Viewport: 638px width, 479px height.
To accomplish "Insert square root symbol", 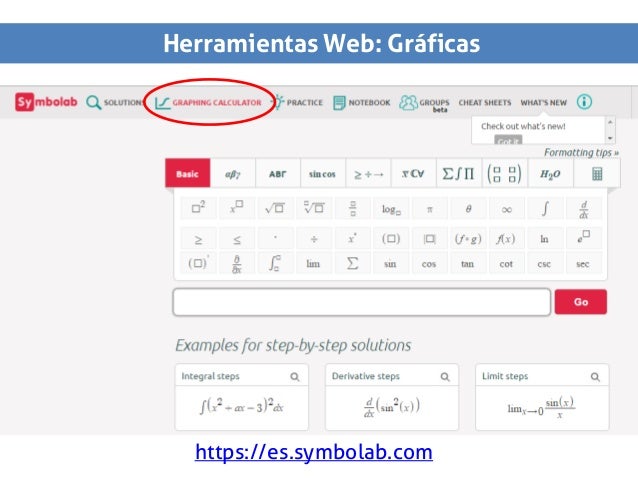I will [x=275, y=208].
